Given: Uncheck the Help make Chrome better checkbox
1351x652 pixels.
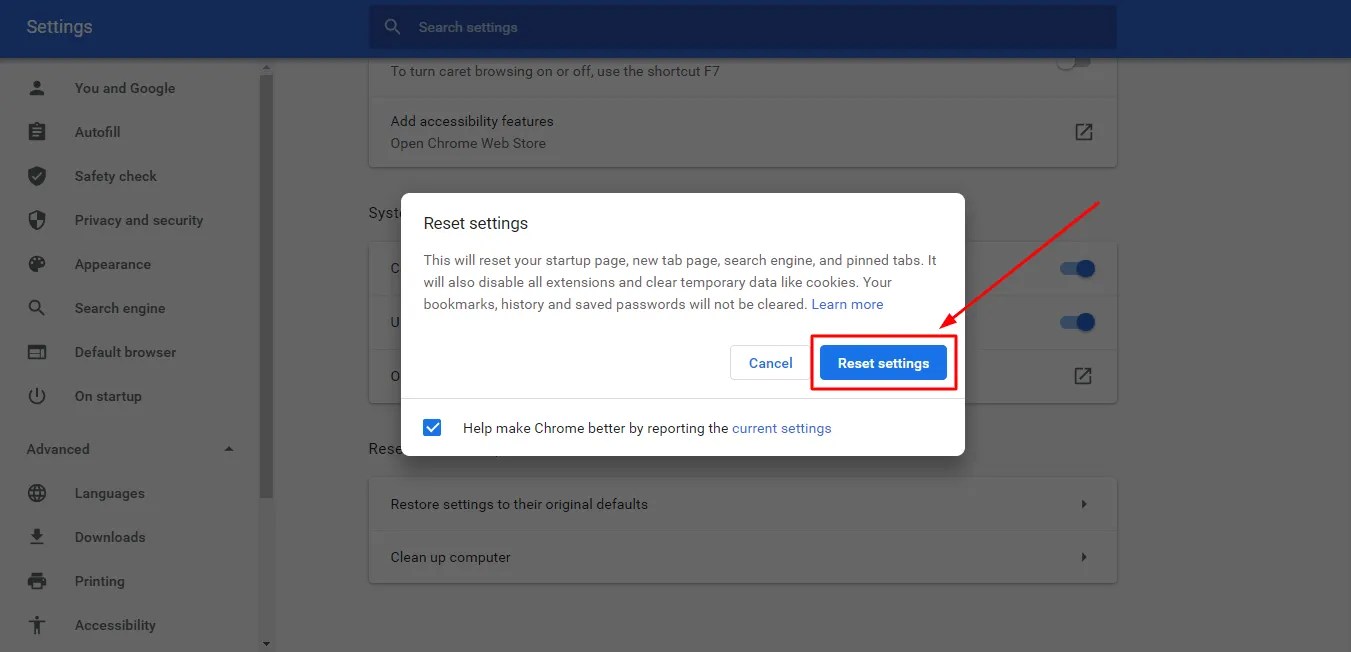Looking at the screenshot, I should pos(432,427).
